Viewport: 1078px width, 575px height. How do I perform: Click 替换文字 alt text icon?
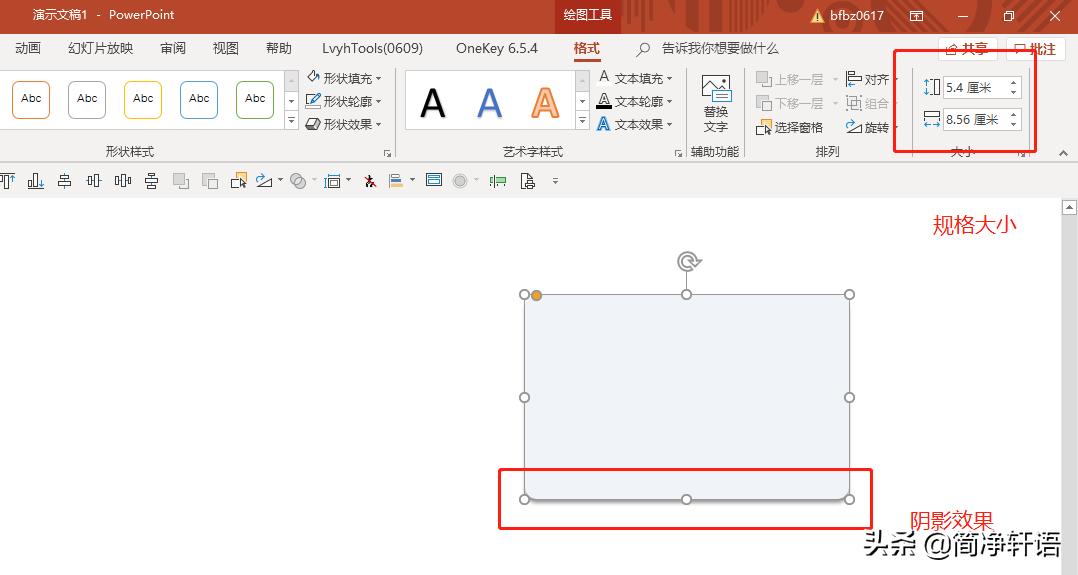click(x=716, y=104)
